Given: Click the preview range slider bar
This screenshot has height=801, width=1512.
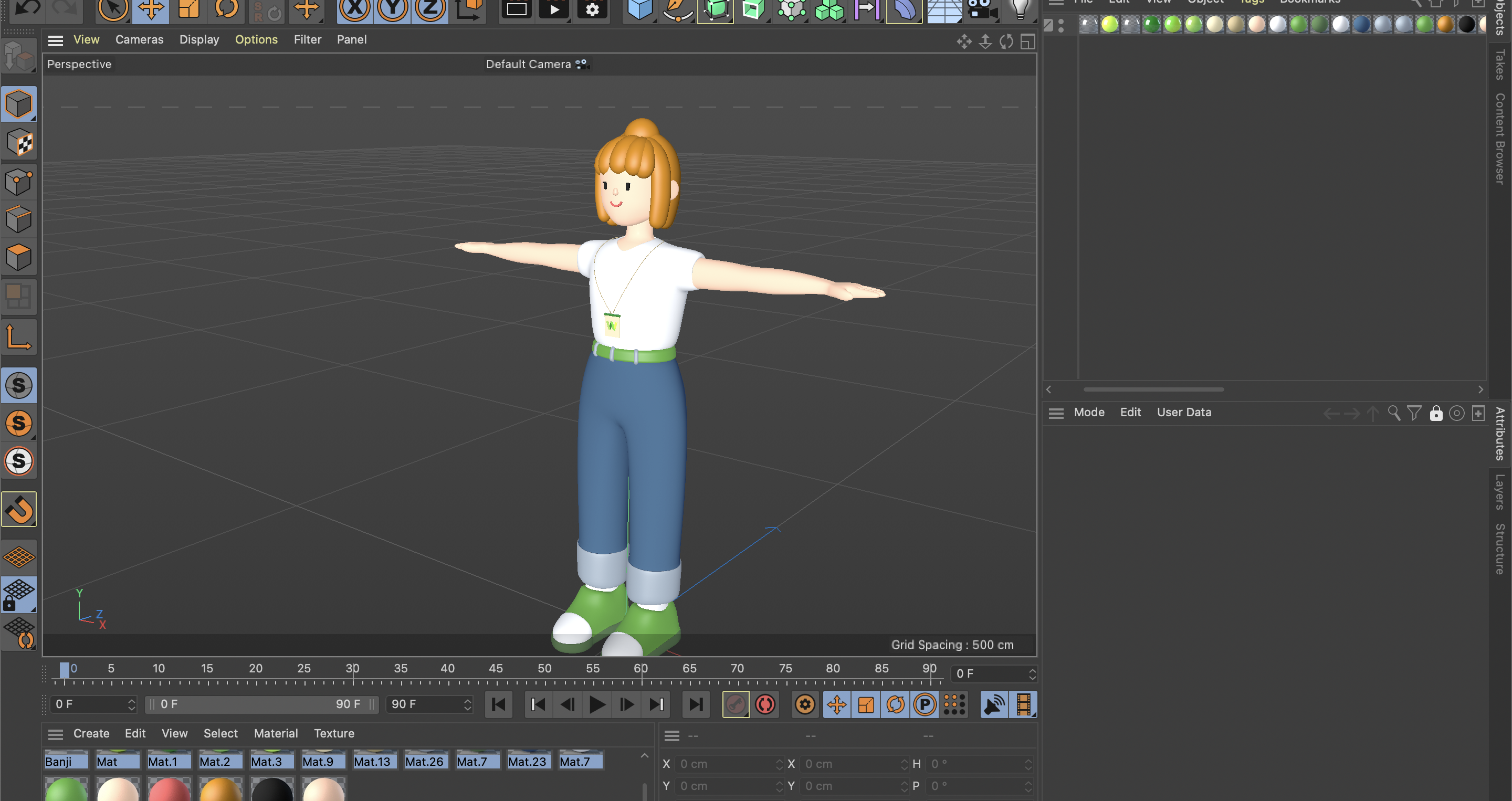Looking at the screenshot, I should coord(262,704).
